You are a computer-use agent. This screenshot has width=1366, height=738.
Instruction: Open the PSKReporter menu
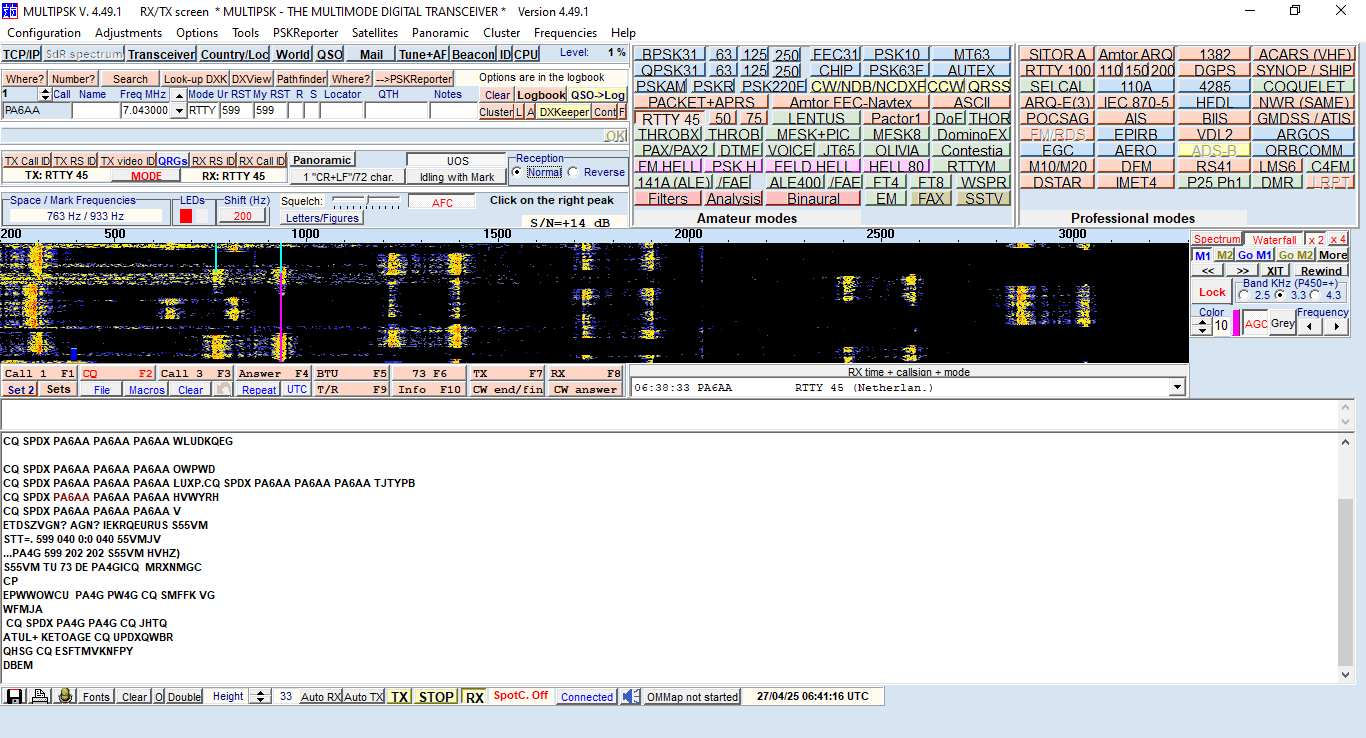click(x=305, y=33)
